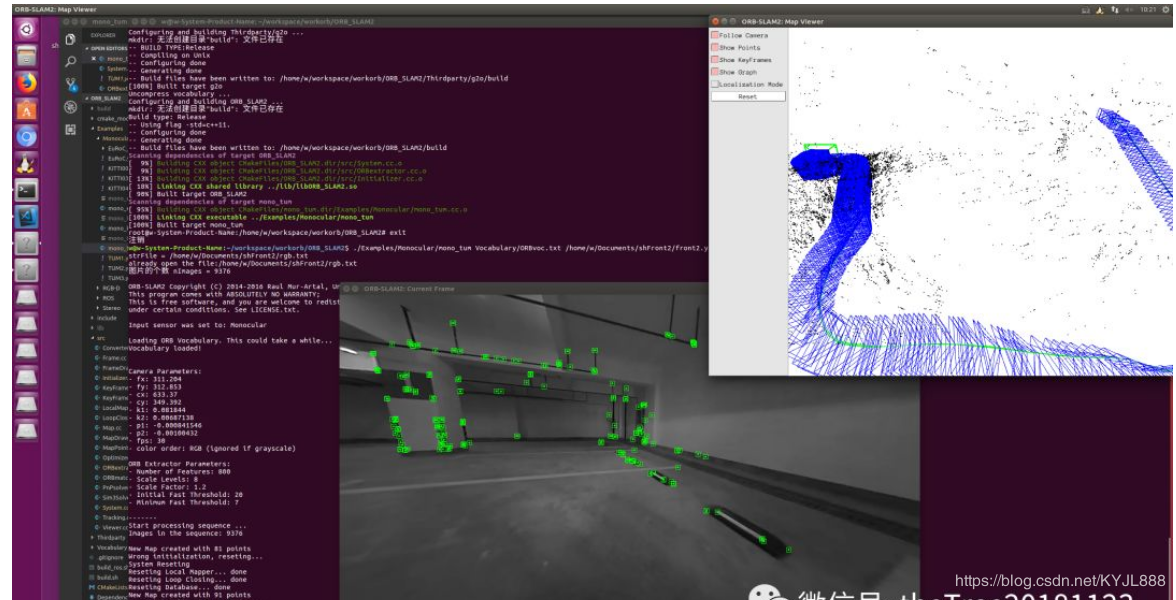Open the Files manager from the launcher

pos(26,57)
